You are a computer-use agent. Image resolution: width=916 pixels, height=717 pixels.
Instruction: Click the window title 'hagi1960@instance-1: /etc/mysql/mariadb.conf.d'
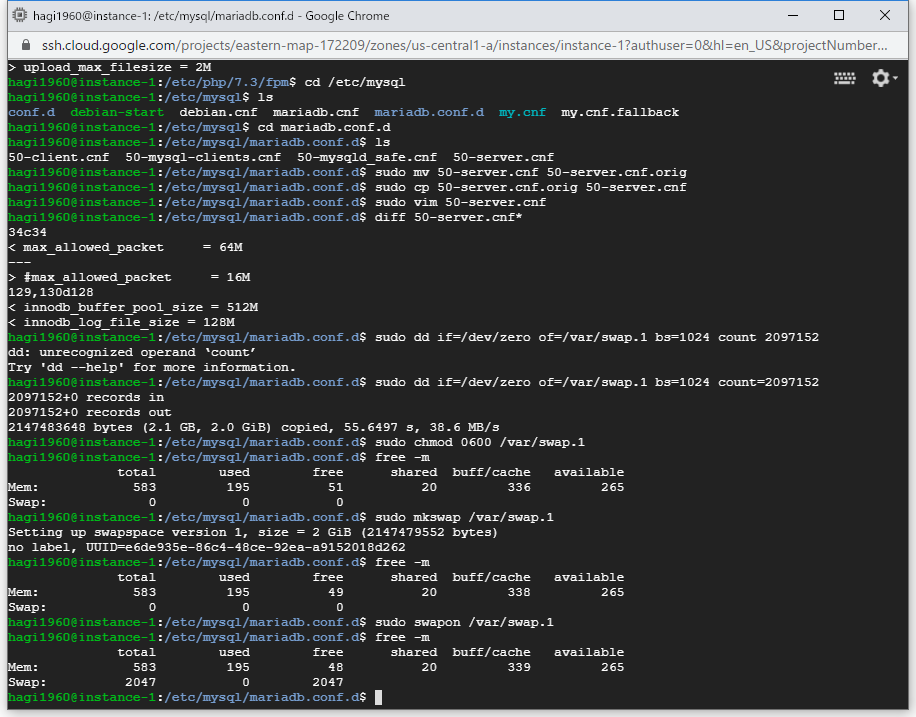[x=163, y=16]
